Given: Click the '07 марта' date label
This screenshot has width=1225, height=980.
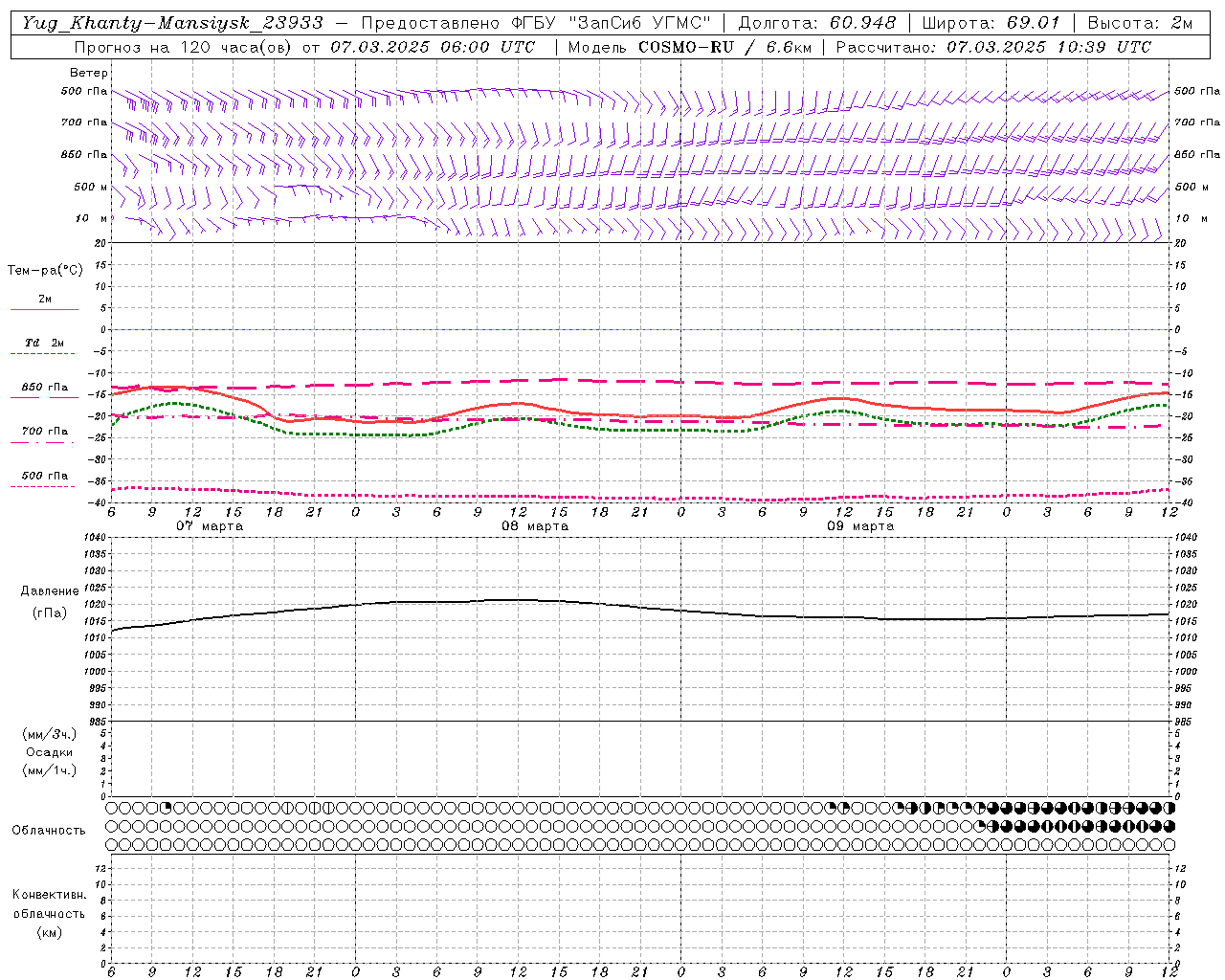Looking at the screenshot, I should pos(210,526).
